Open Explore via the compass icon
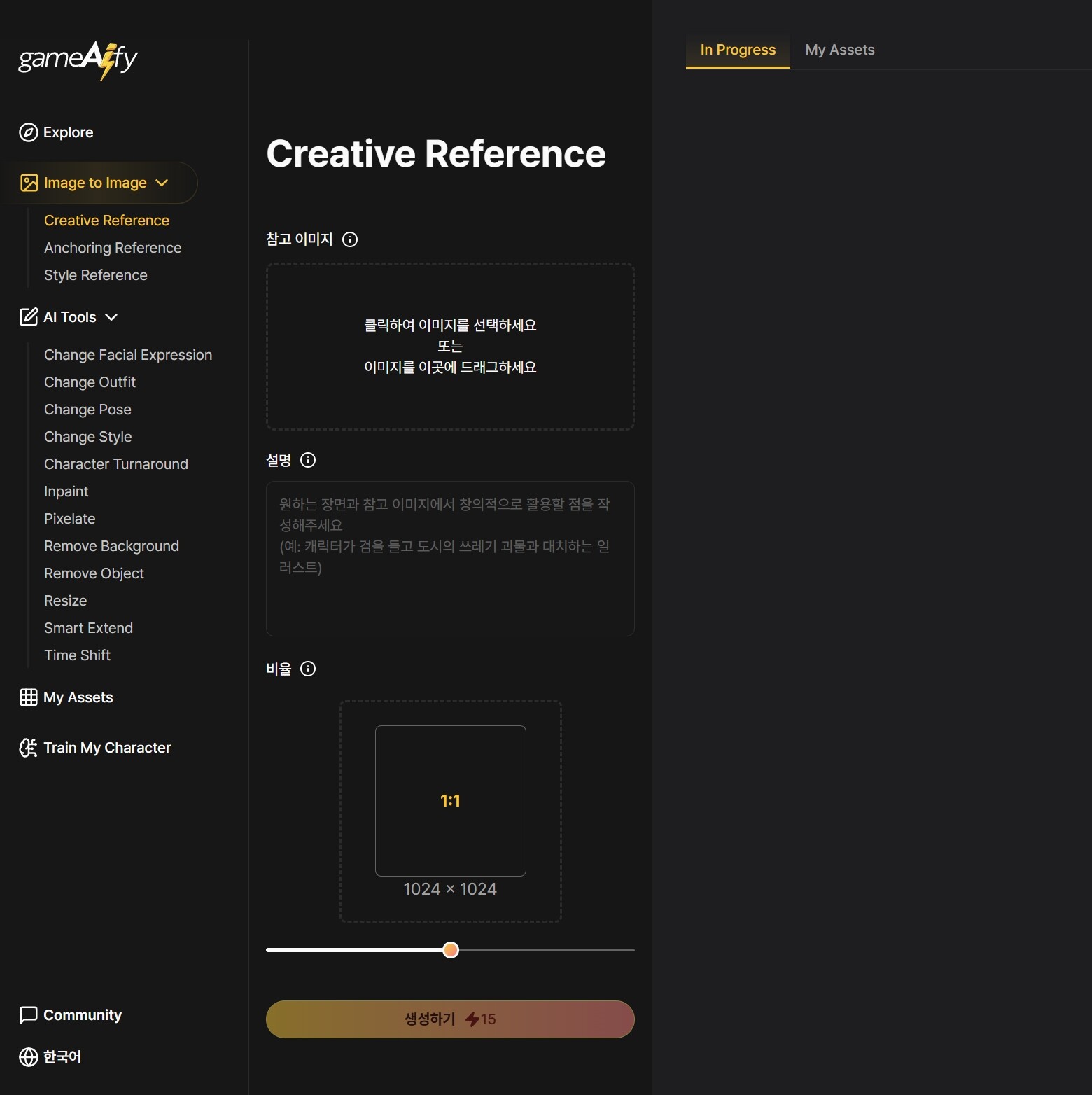Image resolution: width=1092 pixels, height=1095 pixels. [x=29, y=132]
